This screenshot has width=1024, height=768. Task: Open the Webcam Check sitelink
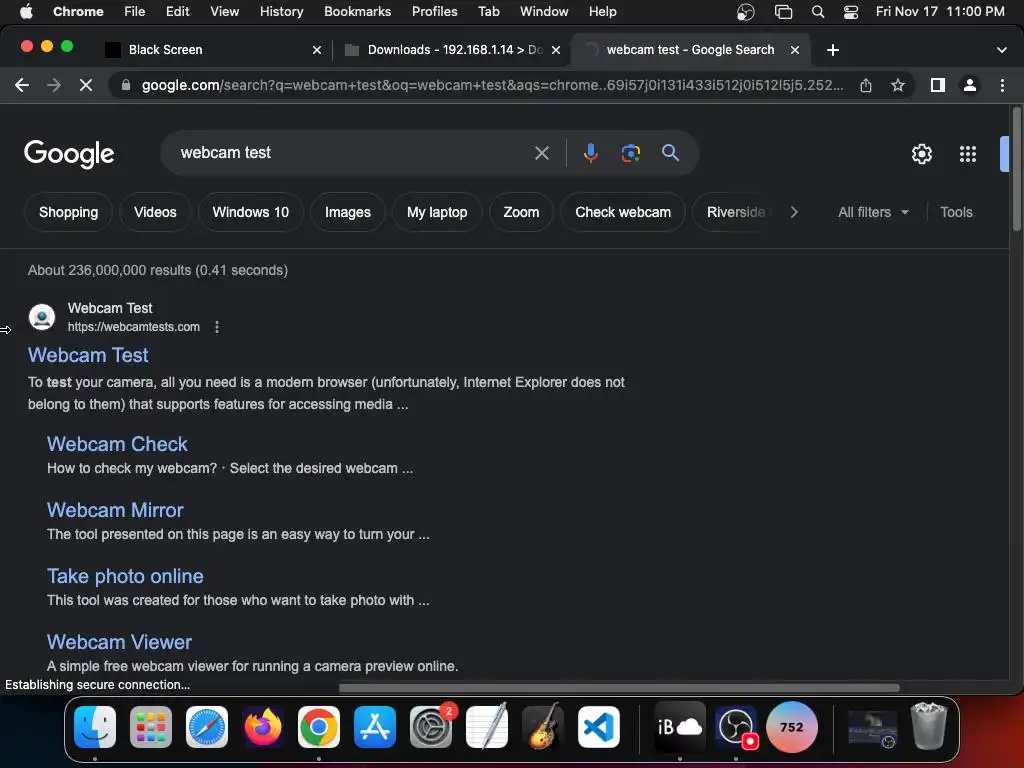coord(118,444)
